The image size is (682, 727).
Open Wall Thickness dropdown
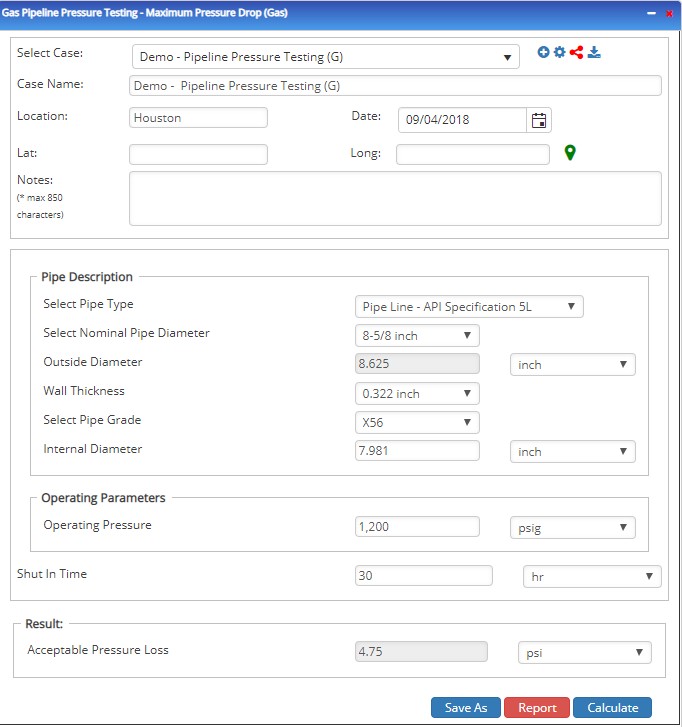(417, 394)
